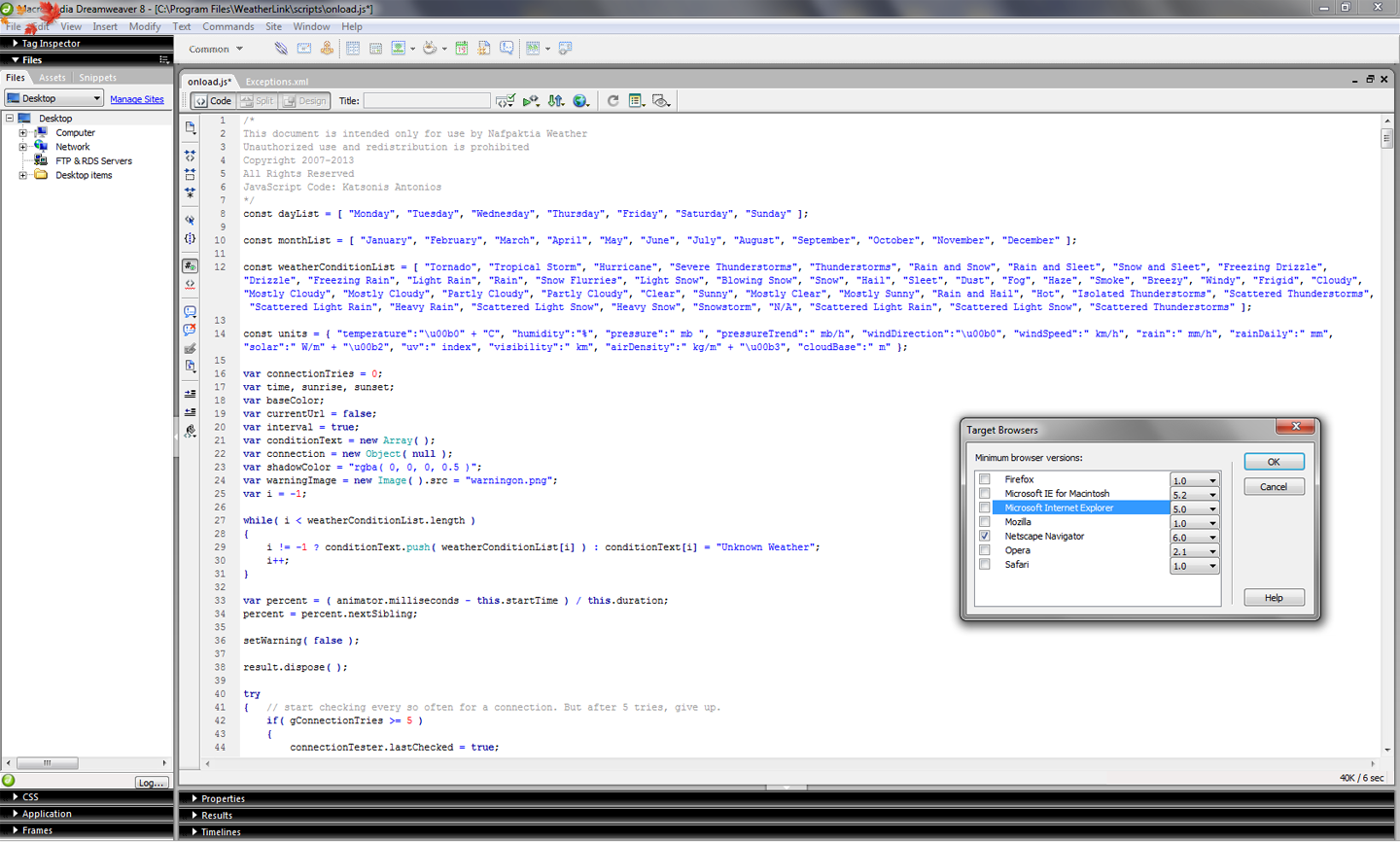Open Safari version dropdown
Image resolution: width=1400 pixels, height=842 pixels.
pos(1194,565)
